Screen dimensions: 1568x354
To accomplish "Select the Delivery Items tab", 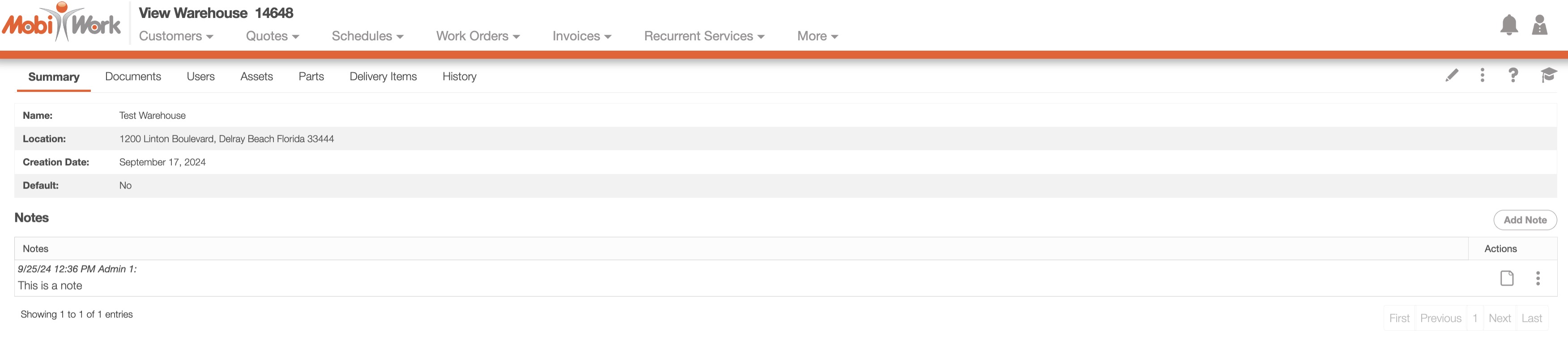I will tap(383, 77).
